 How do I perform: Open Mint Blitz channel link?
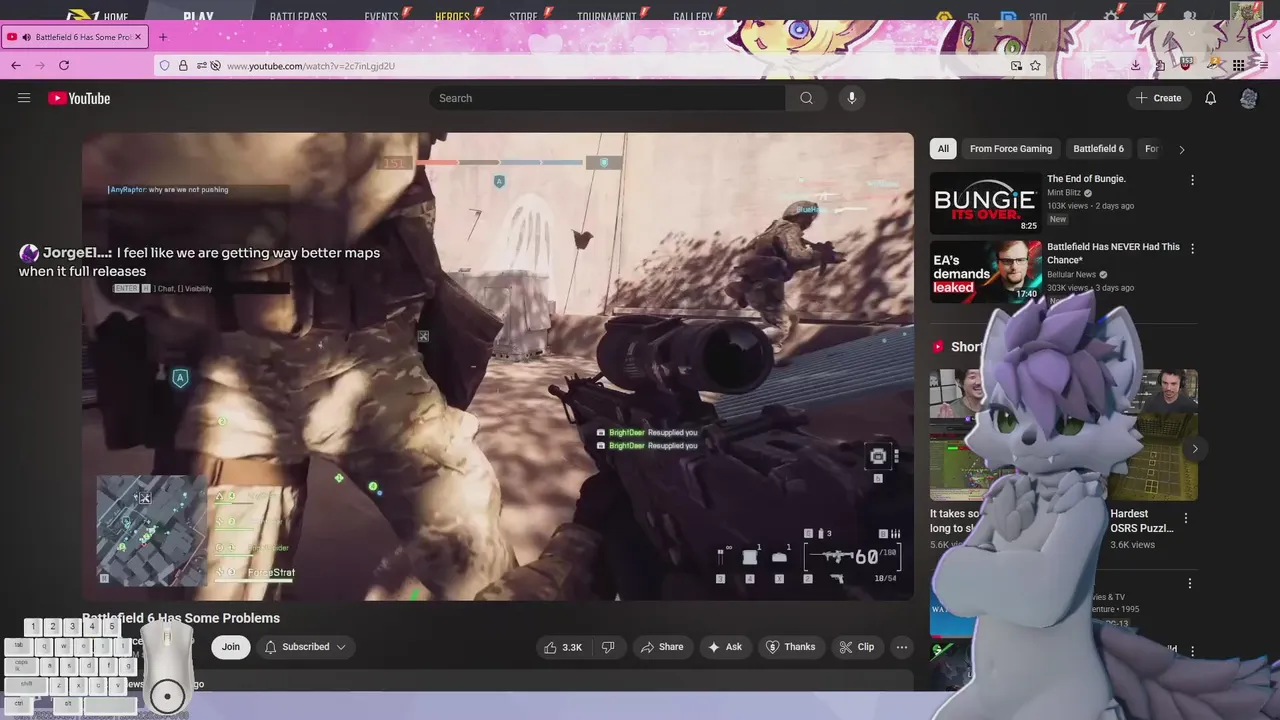pos(1065,193)
